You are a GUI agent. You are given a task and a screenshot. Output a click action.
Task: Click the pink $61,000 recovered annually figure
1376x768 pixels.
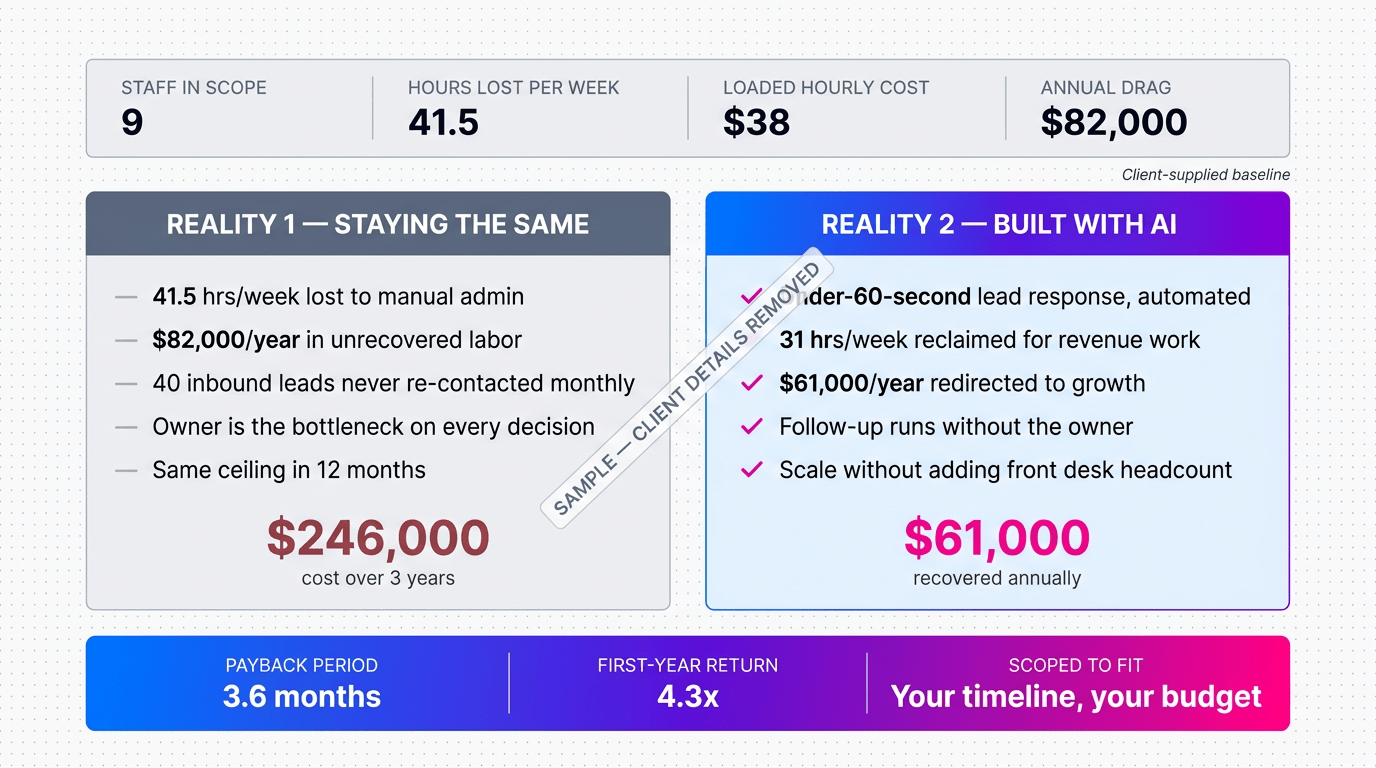coord(997,550)
